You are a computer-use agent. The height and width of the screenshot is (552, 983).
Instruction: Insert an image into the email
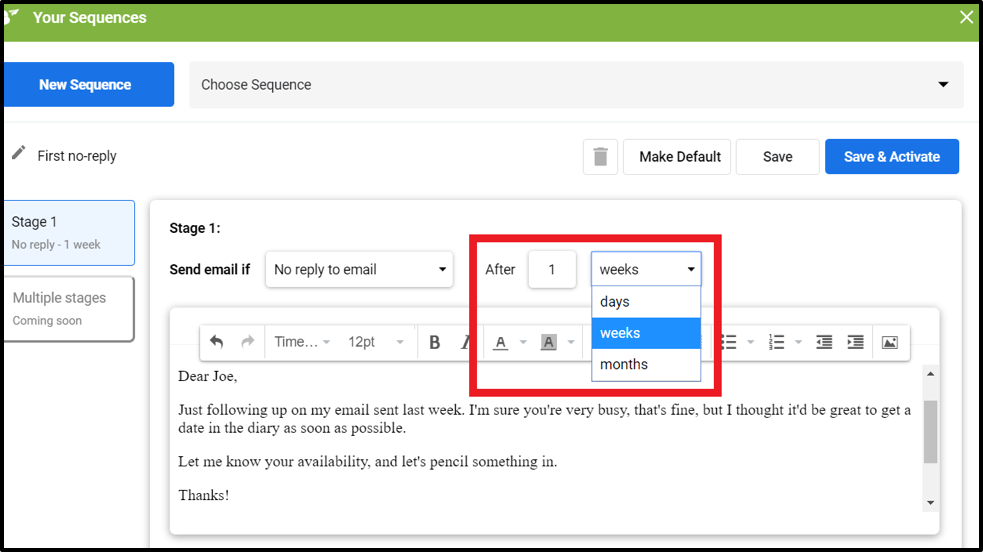(889, 342)
